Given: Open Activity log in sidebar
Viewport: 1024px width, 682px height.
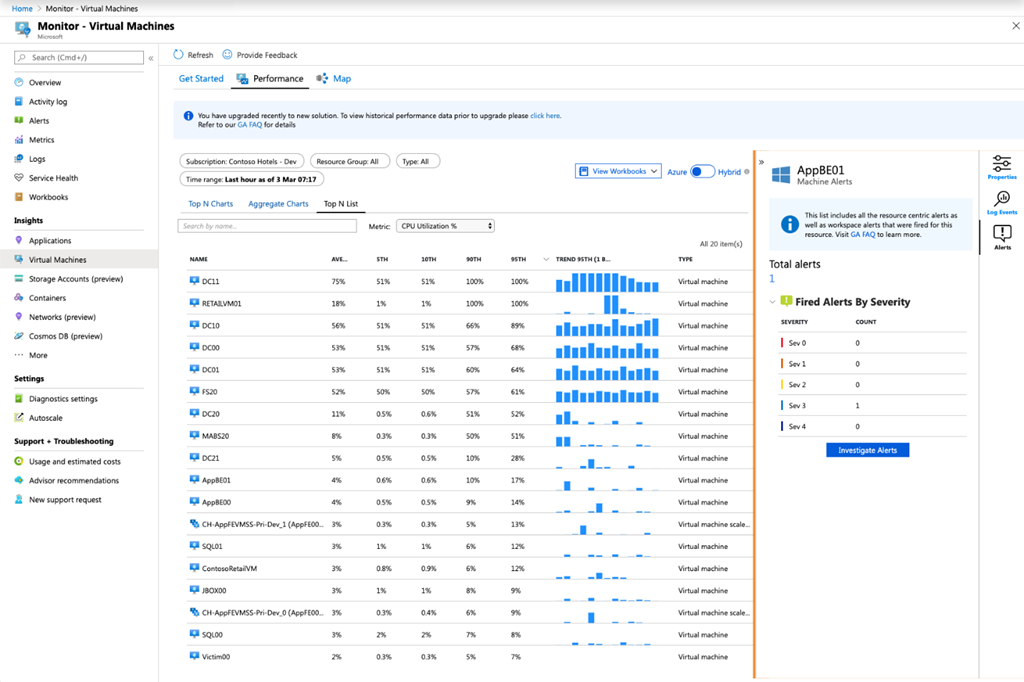Looking at the screenshot, I should [48, 102].
